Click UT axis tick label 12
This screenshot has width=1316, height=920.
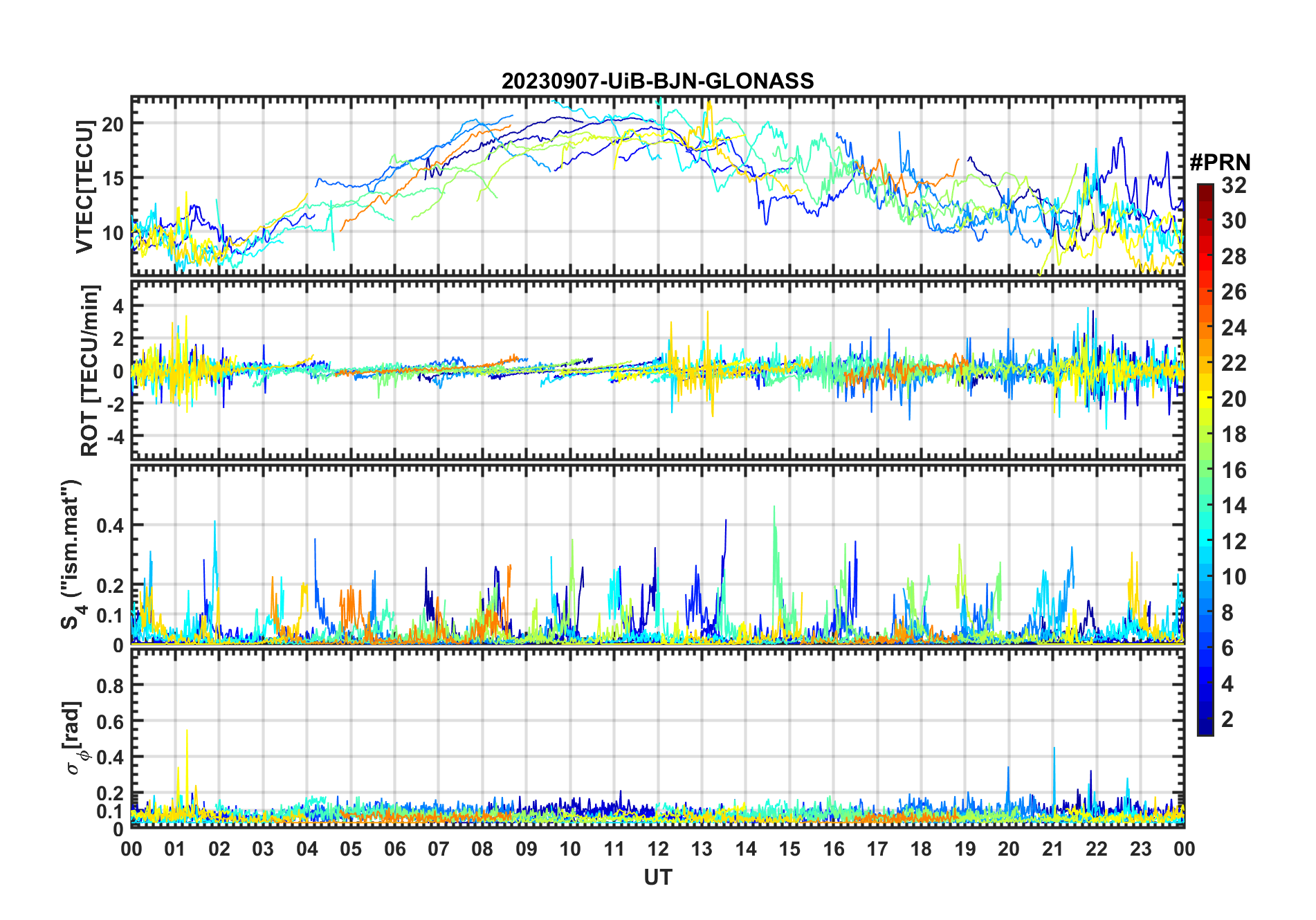tap(658, 849)
